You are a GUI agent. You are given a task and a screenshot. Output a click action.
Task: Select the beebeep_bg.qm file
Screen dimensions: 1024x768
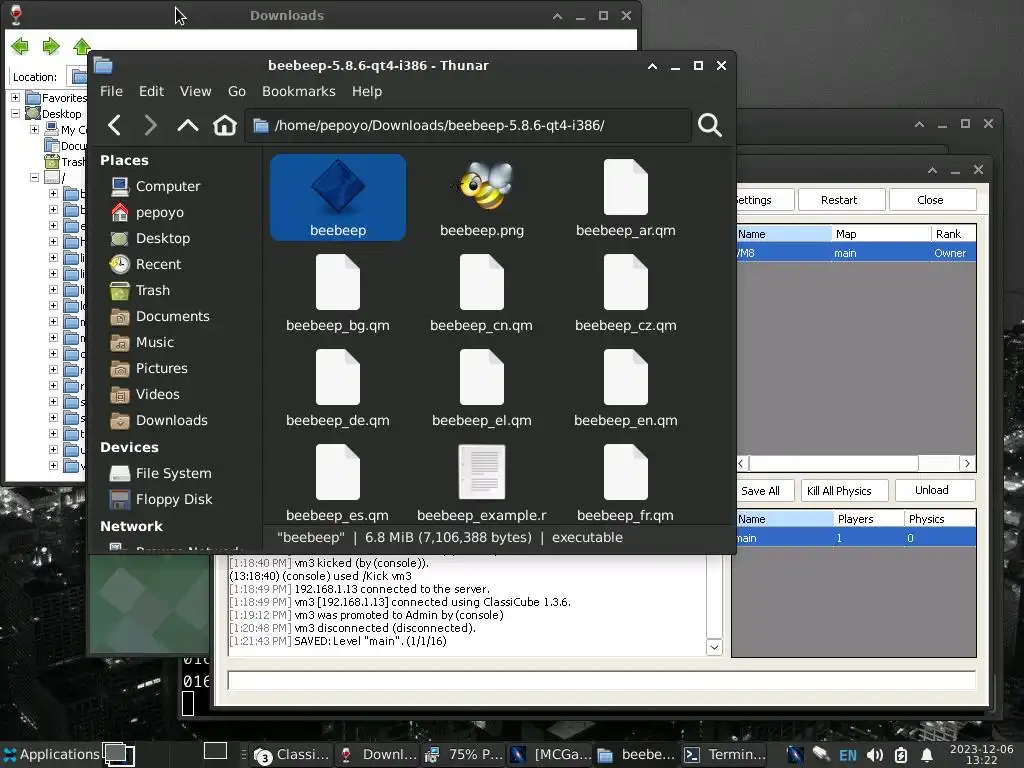tap(338, 293)
